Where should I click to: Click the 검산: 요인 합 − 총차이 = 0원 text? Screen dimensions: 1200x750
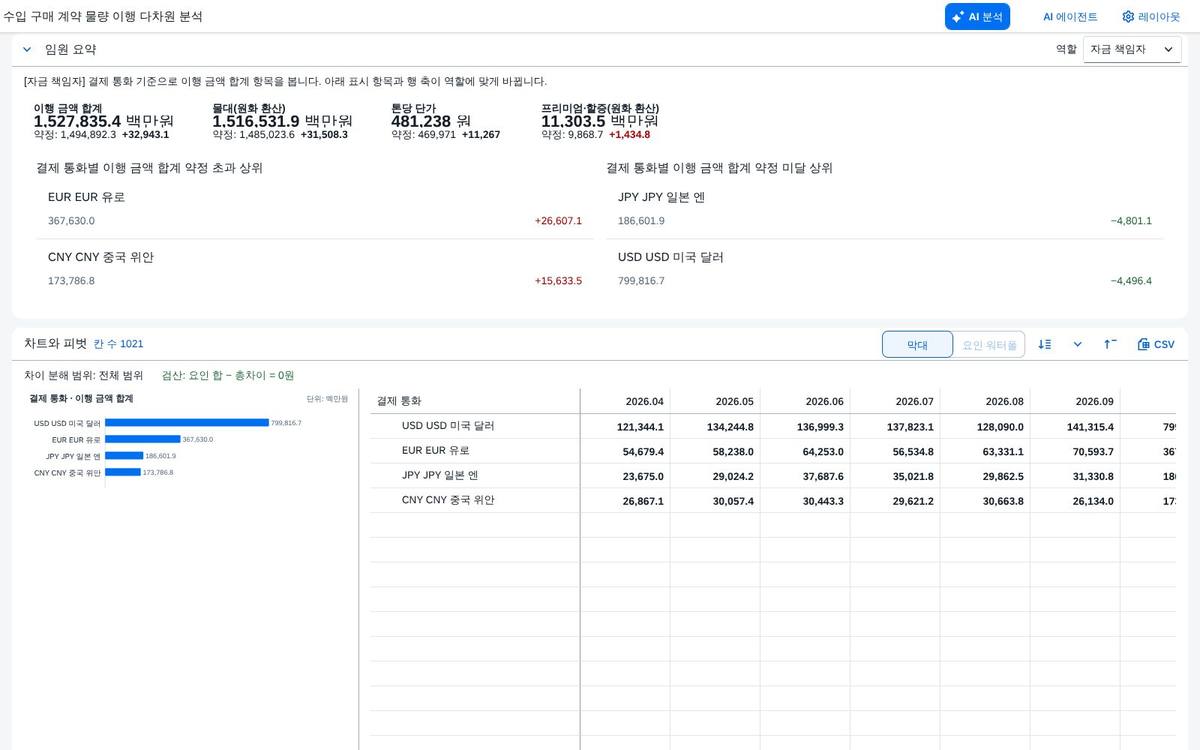click(x=228, y=375)
